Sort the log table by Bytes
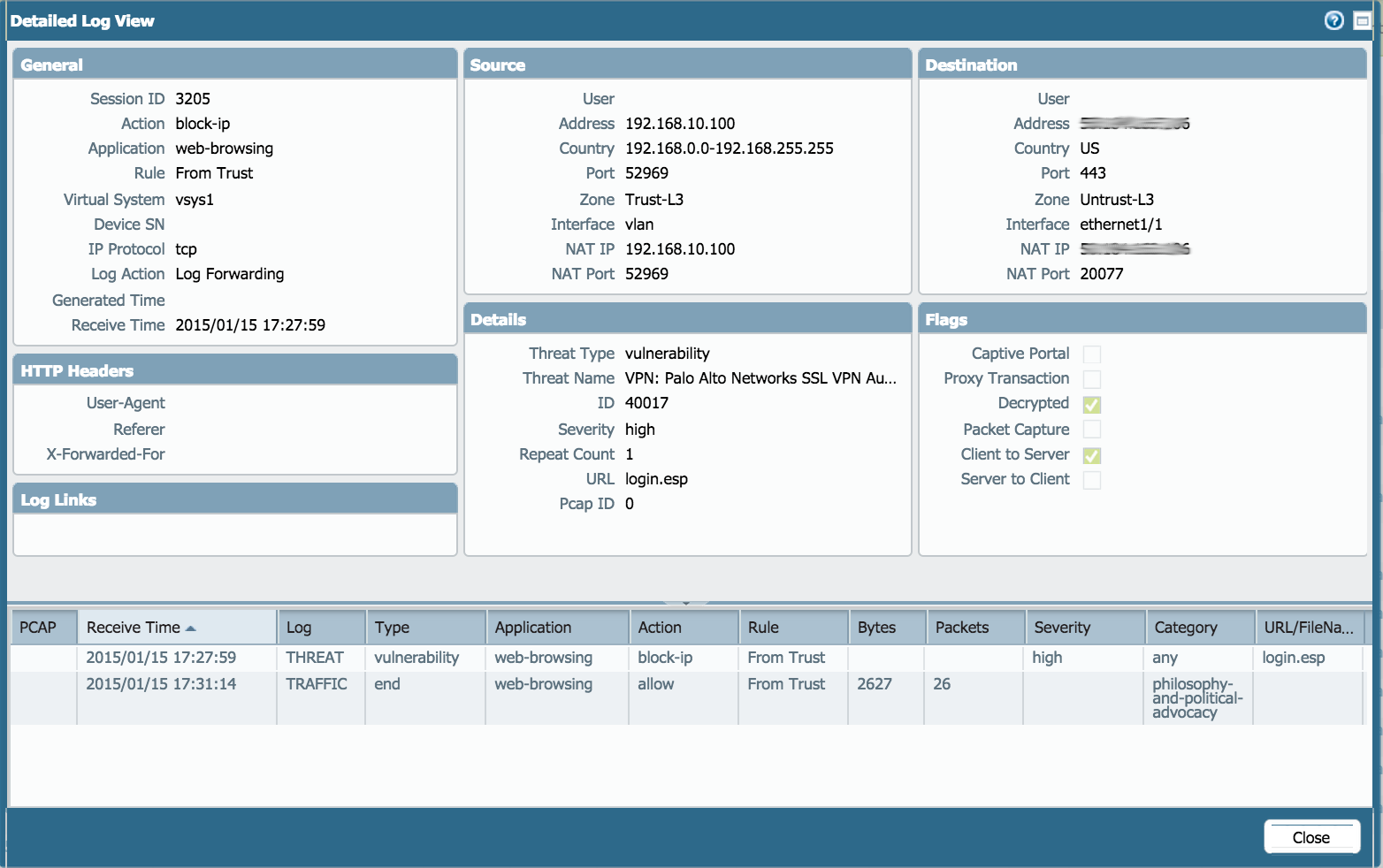The width and height of the screenshot is (1383, 868). (876, 627)
